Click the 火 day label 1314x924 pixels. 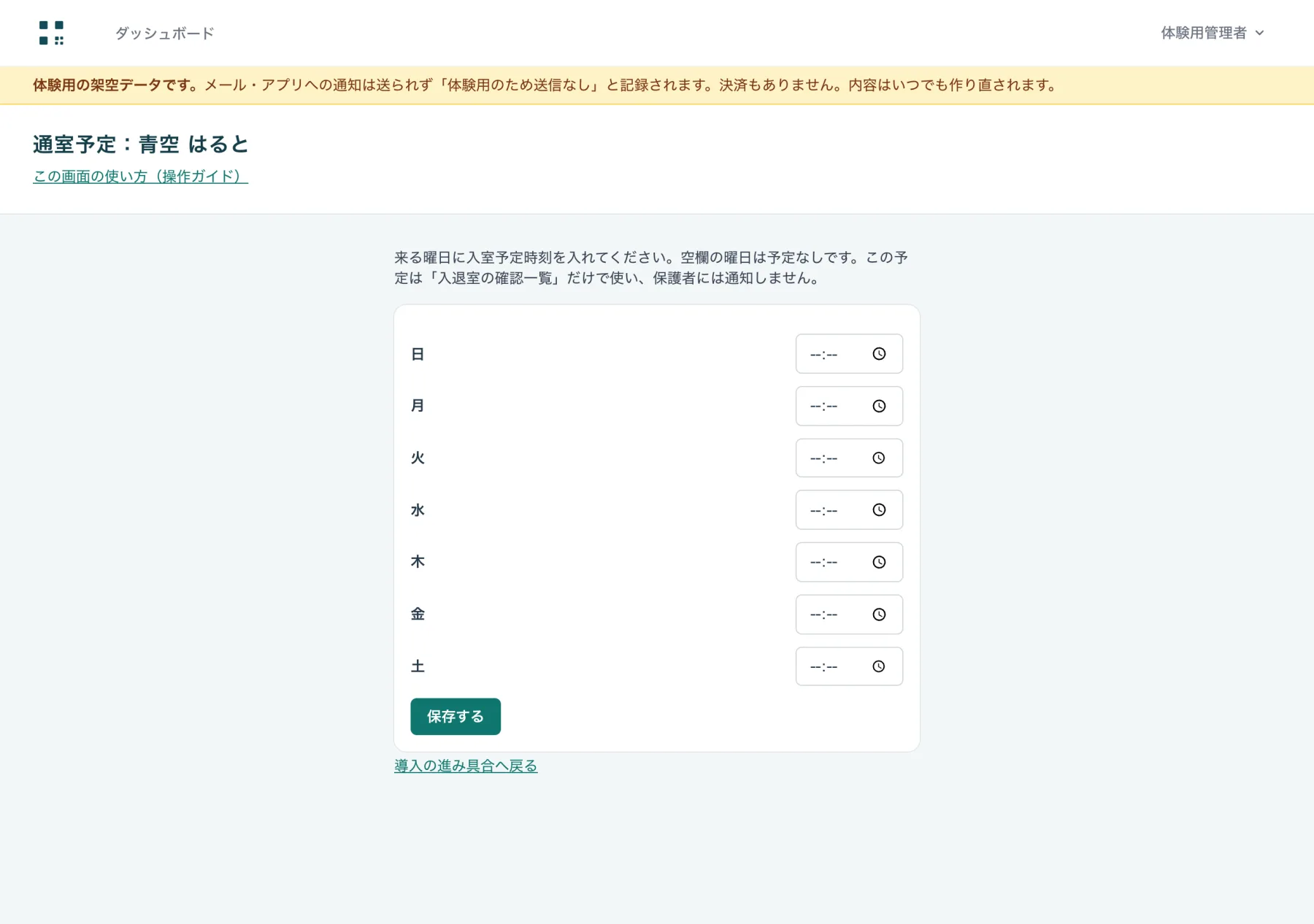tap(418, 458)
